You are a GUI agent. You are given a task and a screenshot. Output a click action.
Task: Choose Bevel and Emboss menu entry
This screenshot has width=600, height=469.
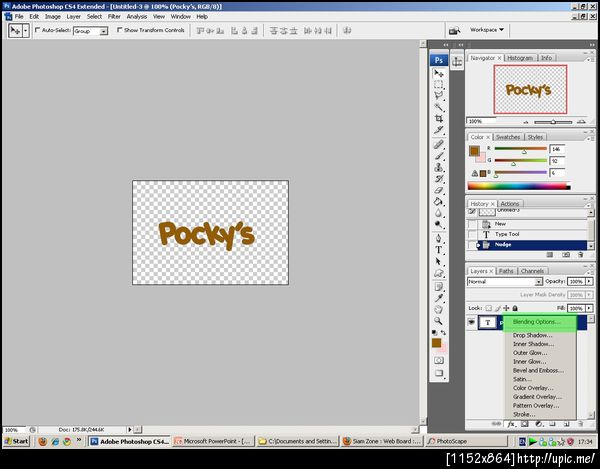538,370
